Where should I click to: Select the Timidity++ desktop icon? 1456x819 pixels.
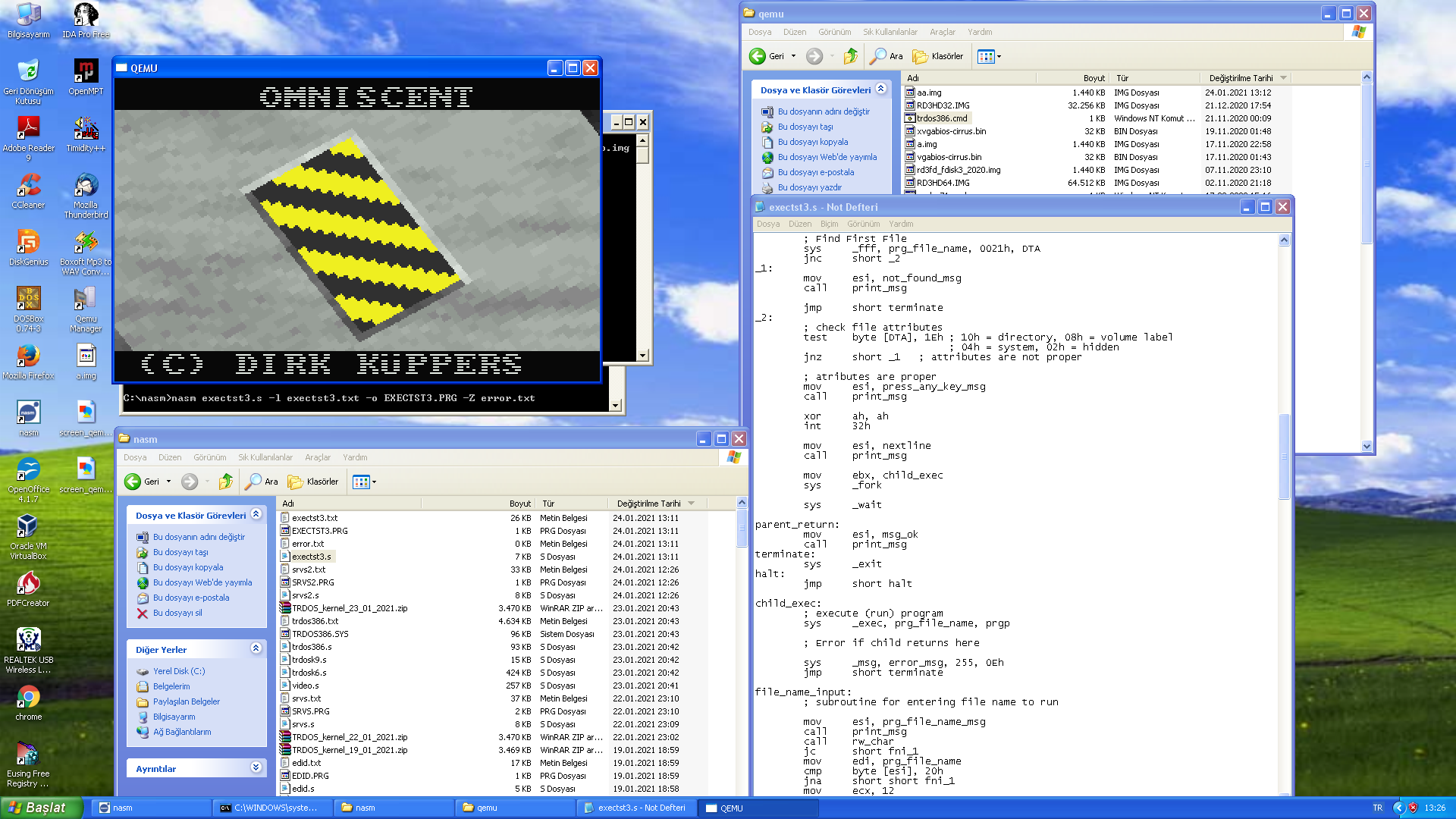click(86, 134)
